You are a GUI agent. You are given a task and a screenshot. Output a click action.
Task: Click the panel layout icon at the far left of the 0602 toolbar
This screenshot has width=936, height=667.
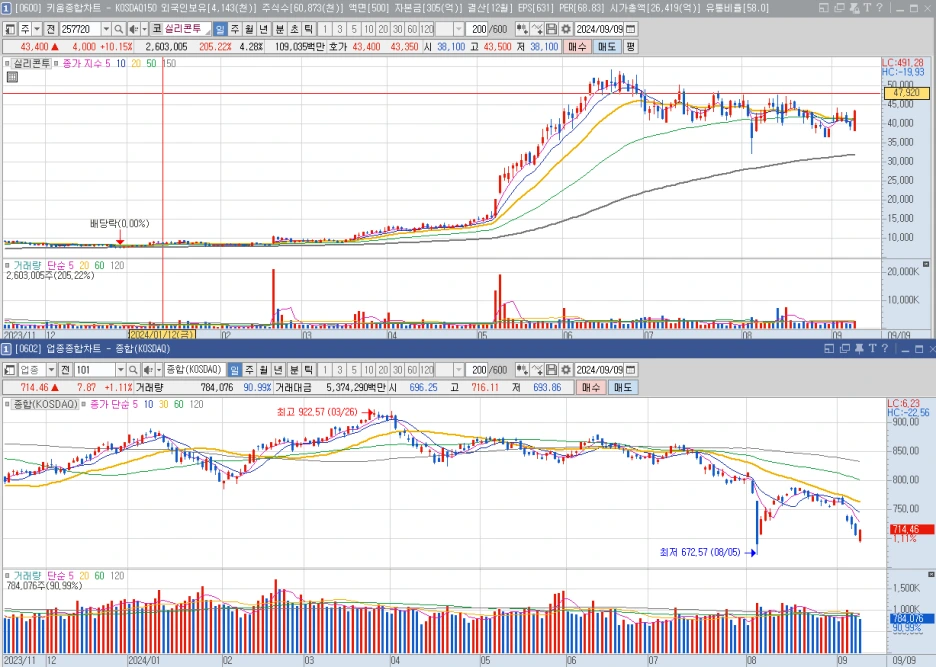click(x=10, y=370)
